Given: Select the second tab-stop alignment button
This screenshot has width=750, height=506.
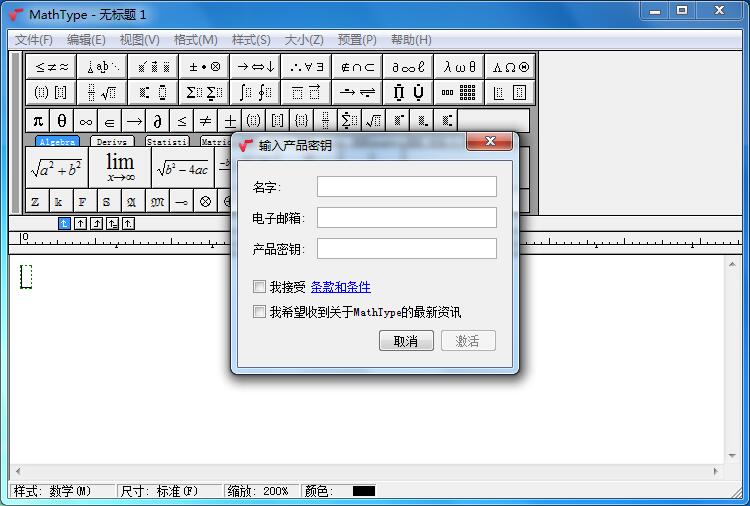Looking at the screenshot, I should point(80,223).
